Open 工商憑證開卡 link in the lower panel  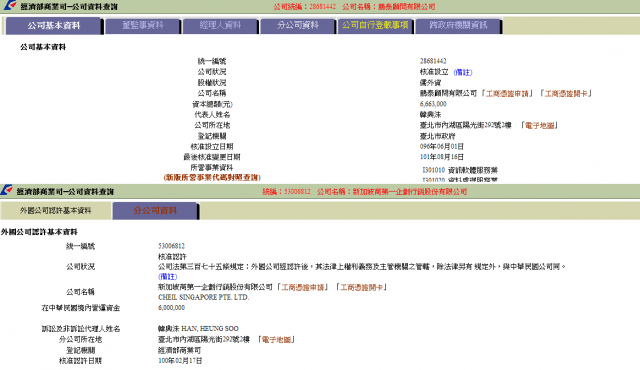coord(361,288)
